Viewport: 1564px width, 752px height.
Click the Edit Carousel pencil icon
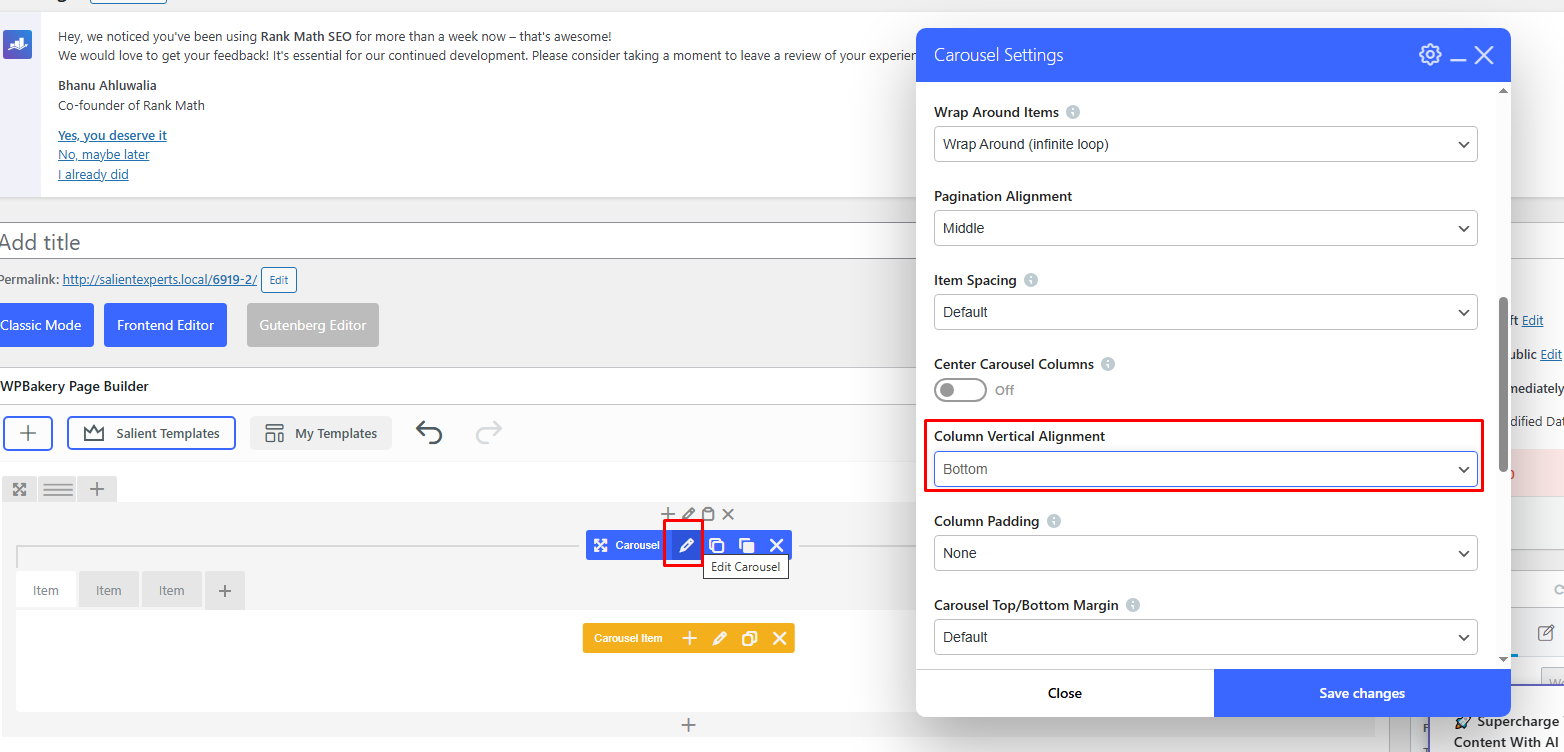(686, 545)
